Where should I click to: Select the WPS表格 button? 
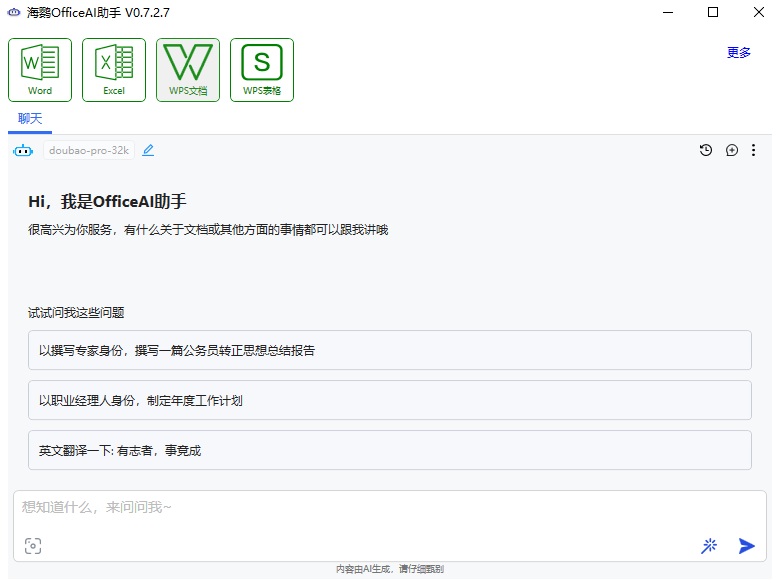click(x=261, y=70)
